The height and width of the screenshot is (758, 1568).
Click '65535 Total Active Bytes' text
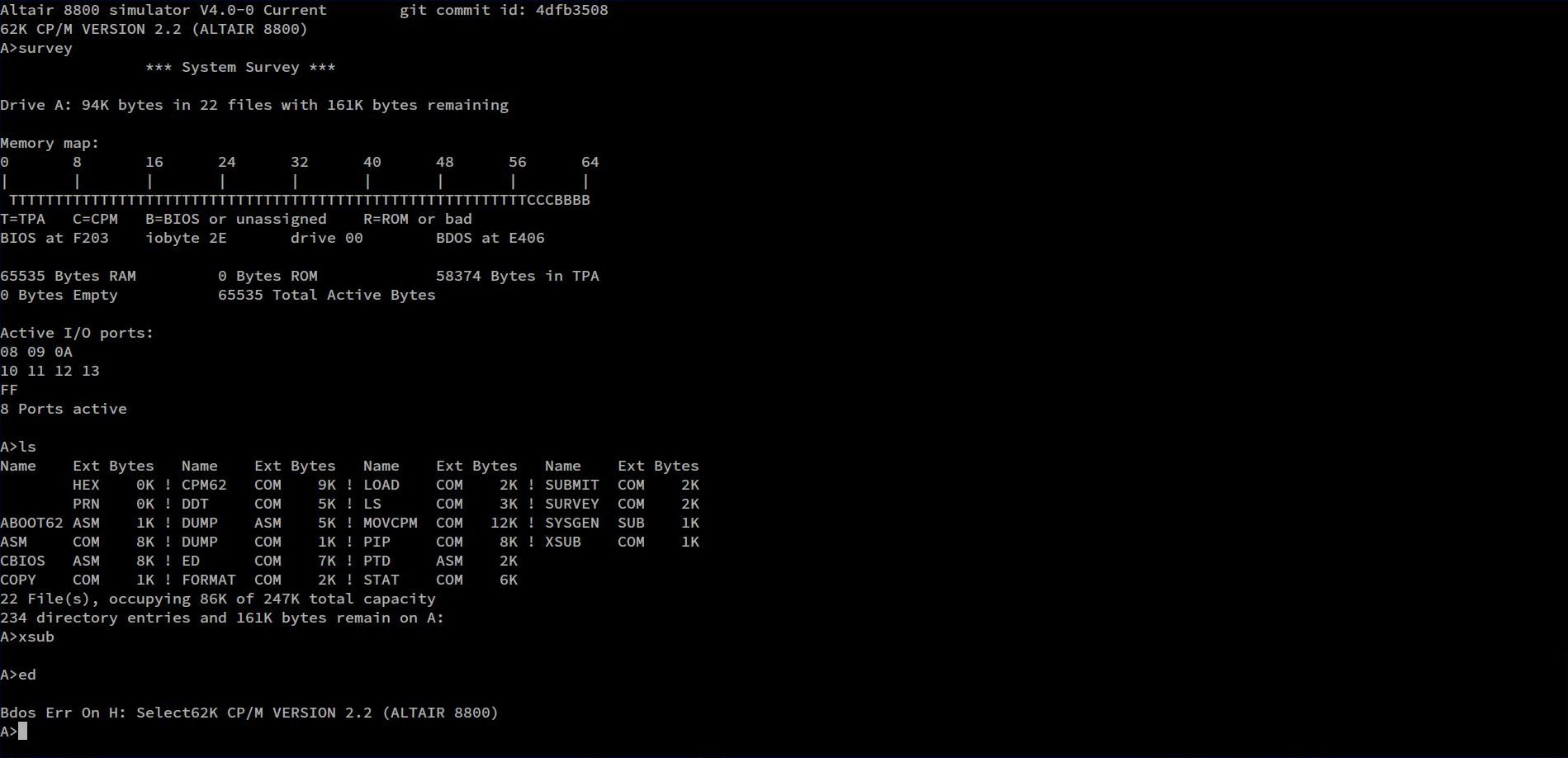coord(327,295)
